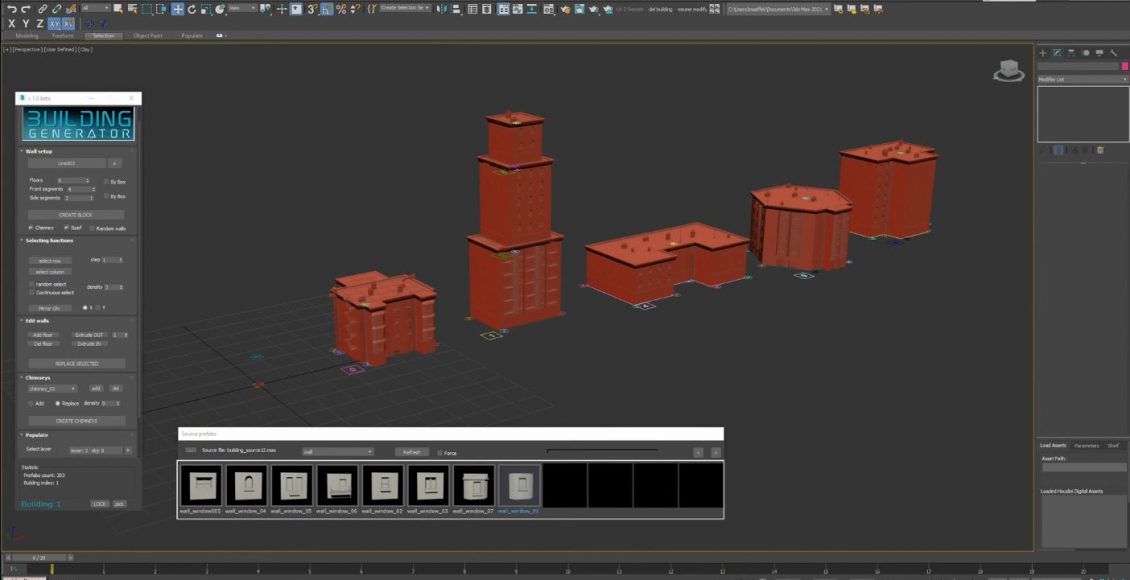Select the Rotate tool icon
Image resolution: width=1130 pixels, height=580 pixels.
[192, 9]
